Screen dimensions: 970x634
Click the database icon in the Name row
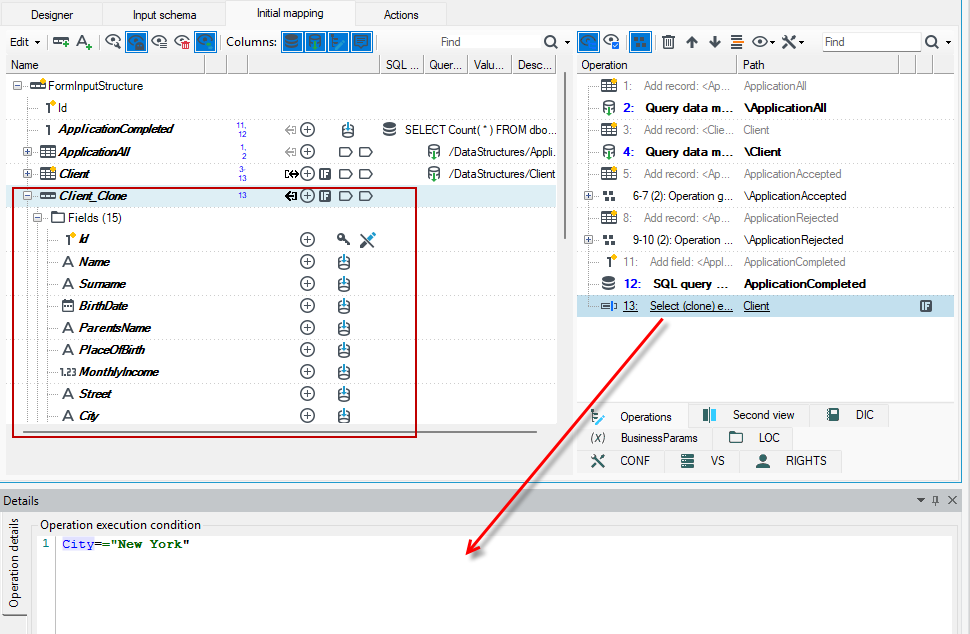[344, 262]
